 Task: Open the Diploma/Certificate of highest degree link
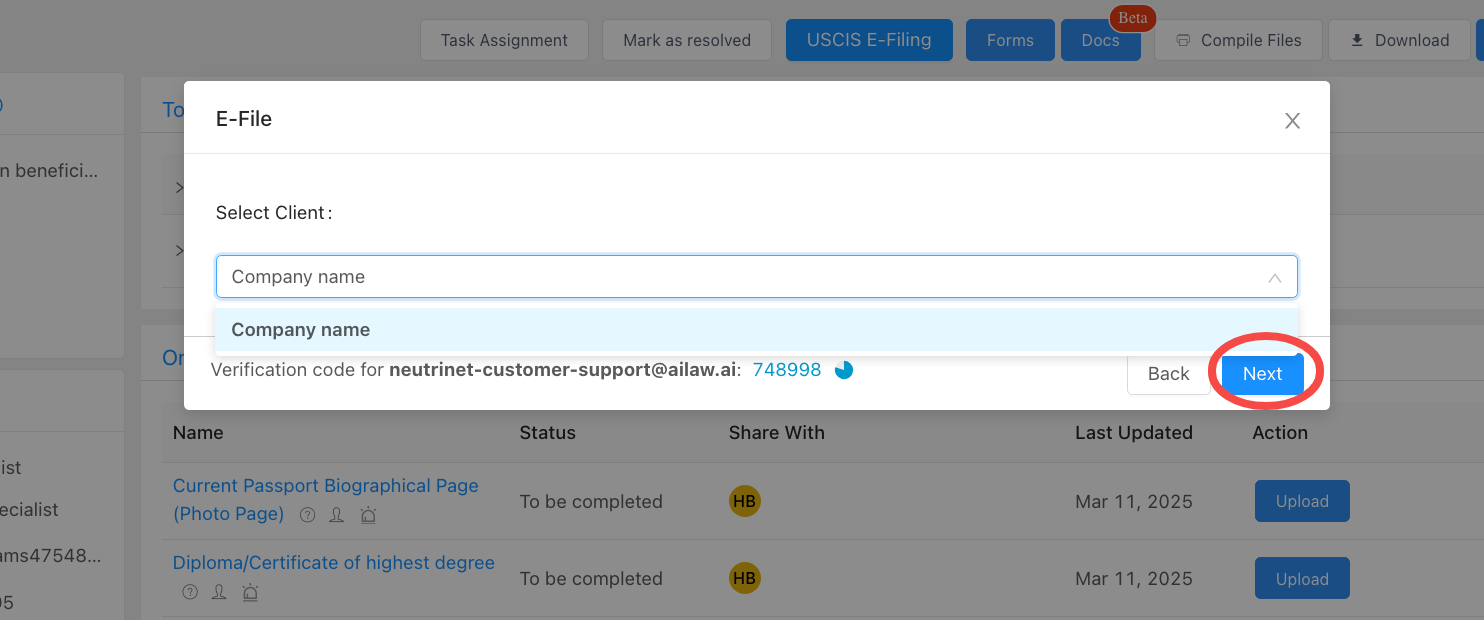pos(333,563)
